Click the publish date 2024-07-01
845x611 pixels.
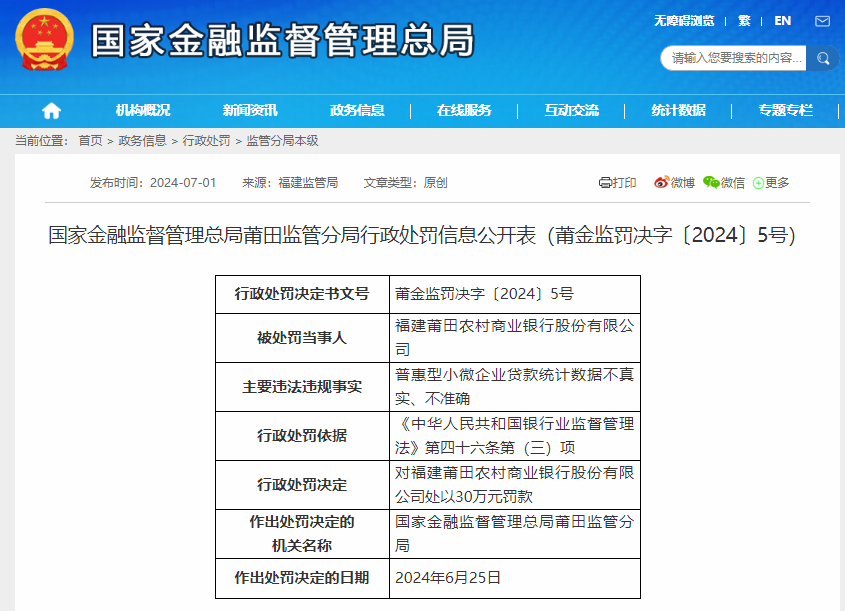[x=183, y=183]
